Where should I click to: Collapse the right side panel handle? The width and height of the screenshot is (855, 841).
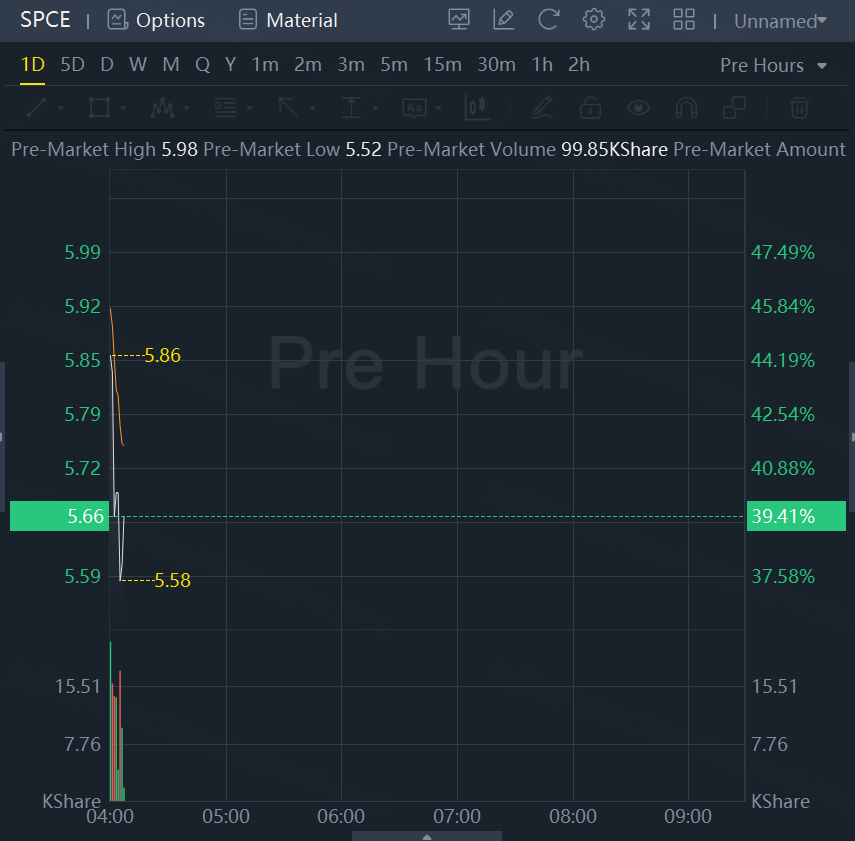[852, 437]
